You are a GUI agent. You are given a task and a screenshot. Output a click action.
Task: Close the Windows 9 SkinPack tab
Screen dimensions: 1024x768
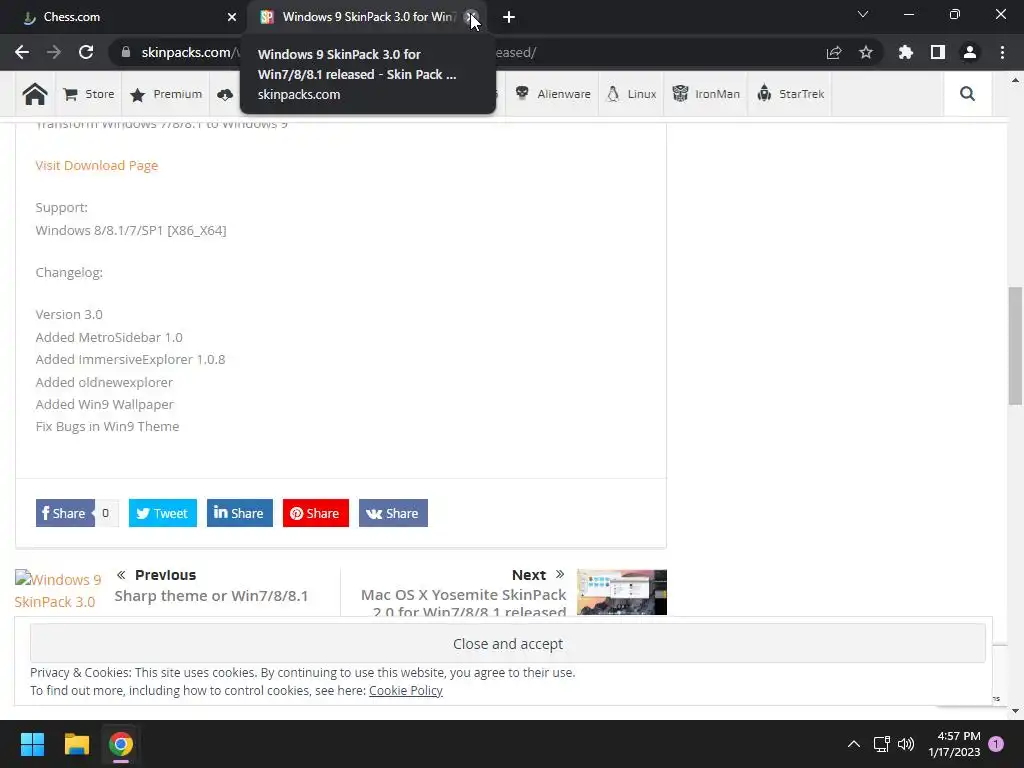471,17
